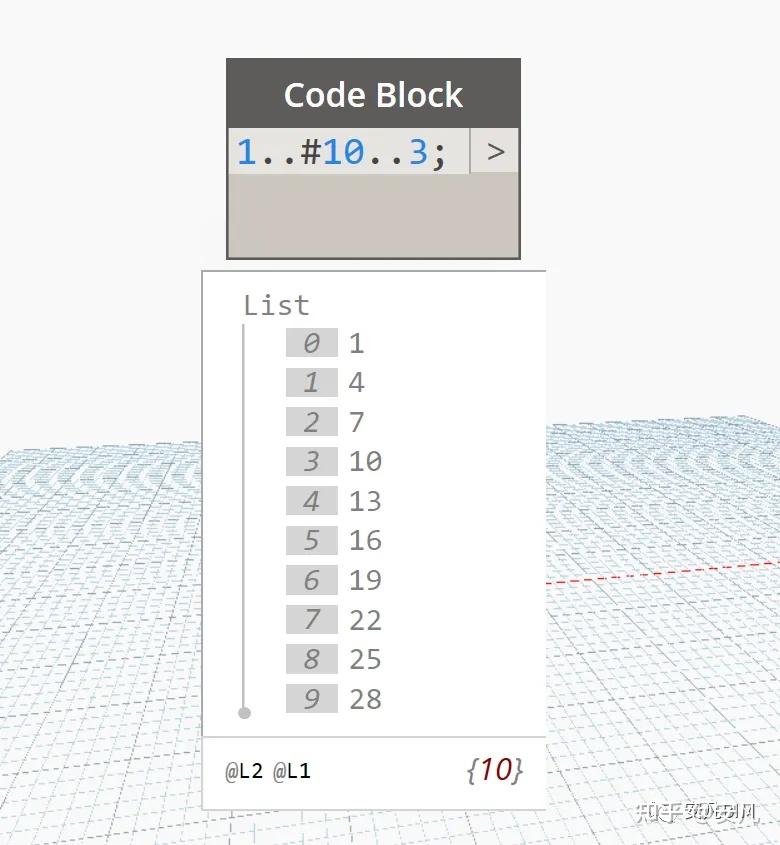This screenshot has height=845, width=780.
Task: Select index 0 badge in the list
Action: 311,342
